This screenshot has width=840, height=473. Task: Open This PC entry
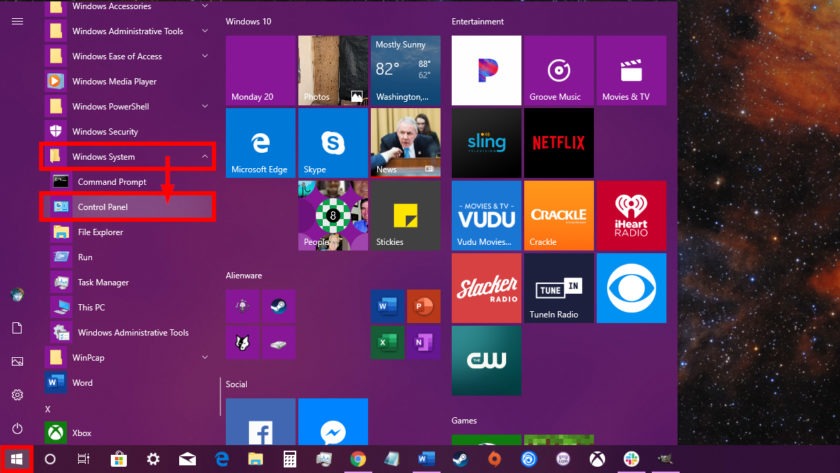[x=127, y=307]
